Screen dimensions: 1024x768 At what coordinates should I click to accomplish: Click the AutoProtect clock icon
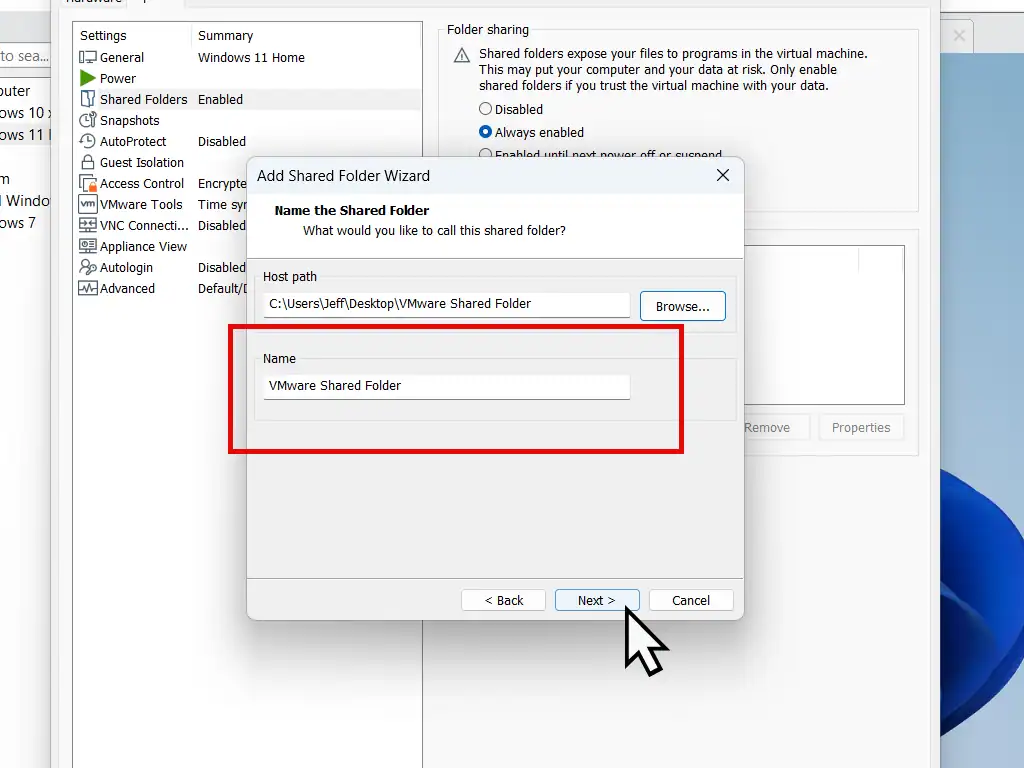(x=88, y=141)
